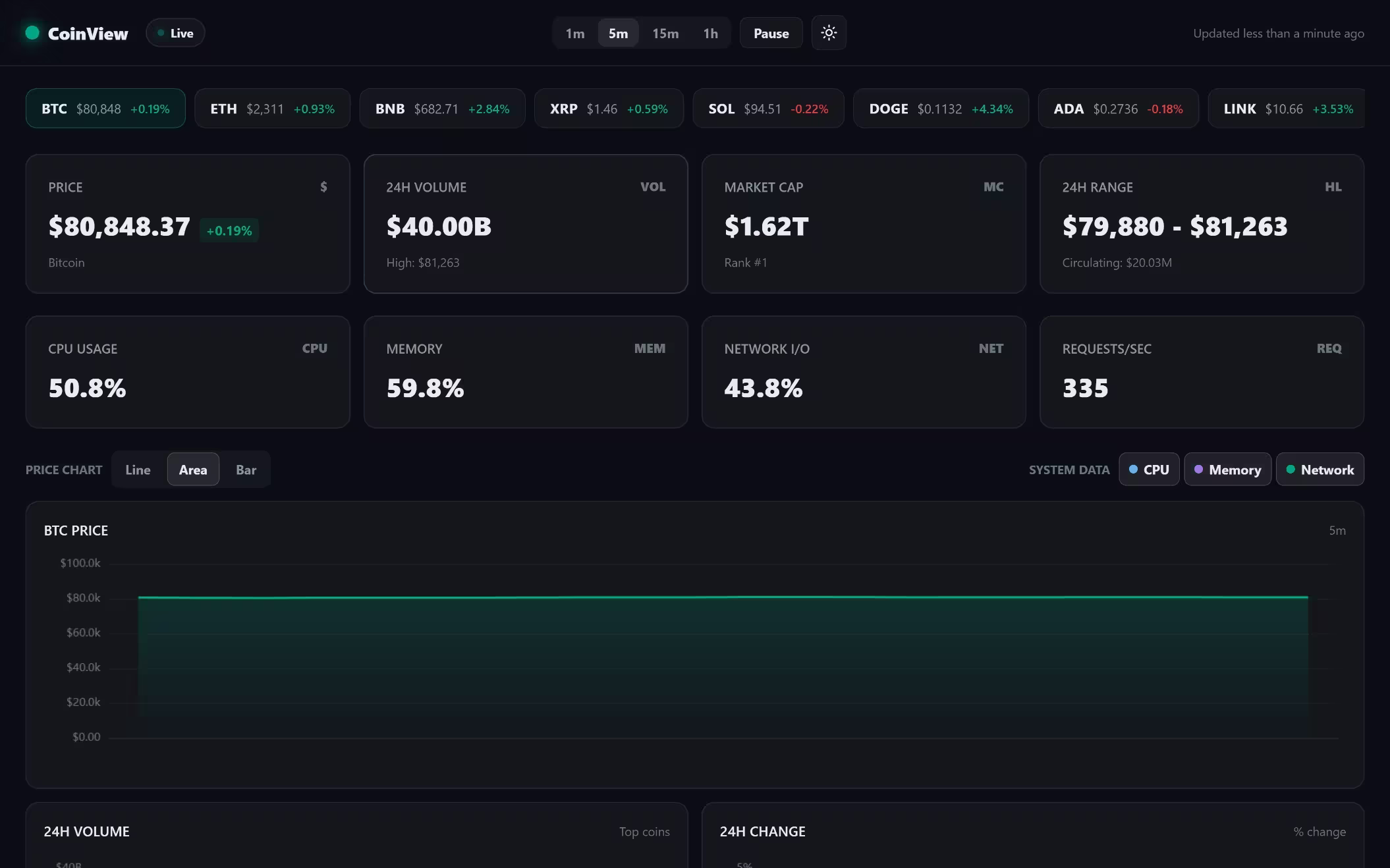This screenshot has height=868, width=1390.
Task: Open the SOL coin chip
Action: pyautogui.click(x=768, y=109)
